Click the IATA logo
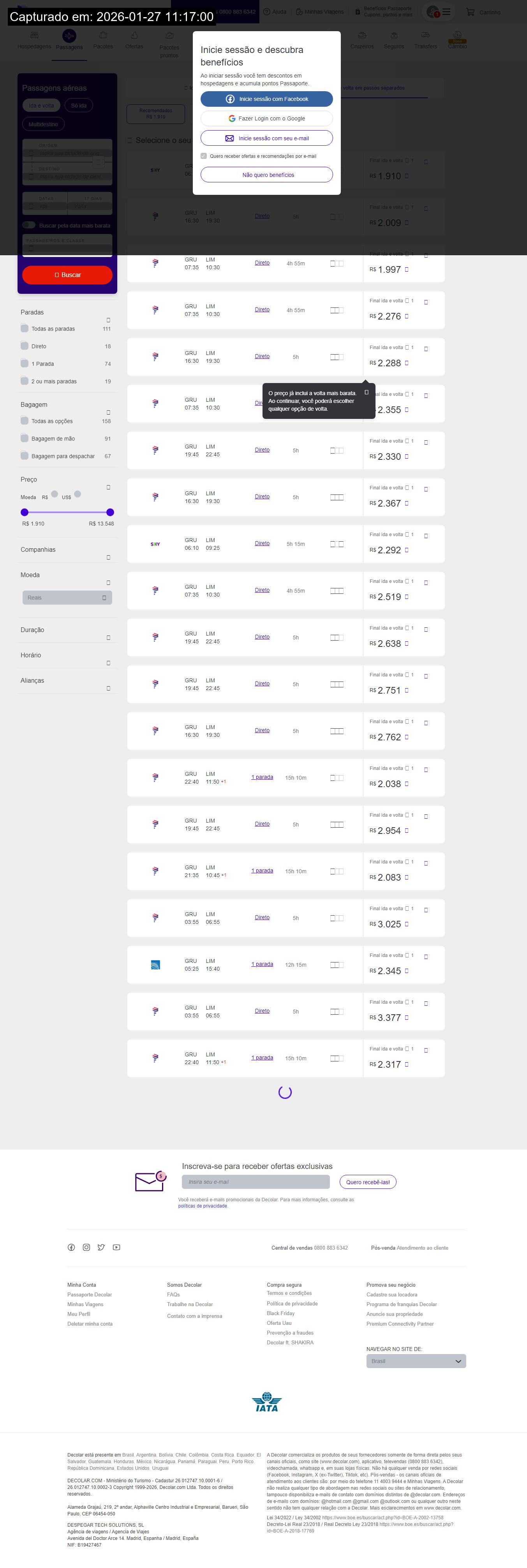 click(266, 1402)
